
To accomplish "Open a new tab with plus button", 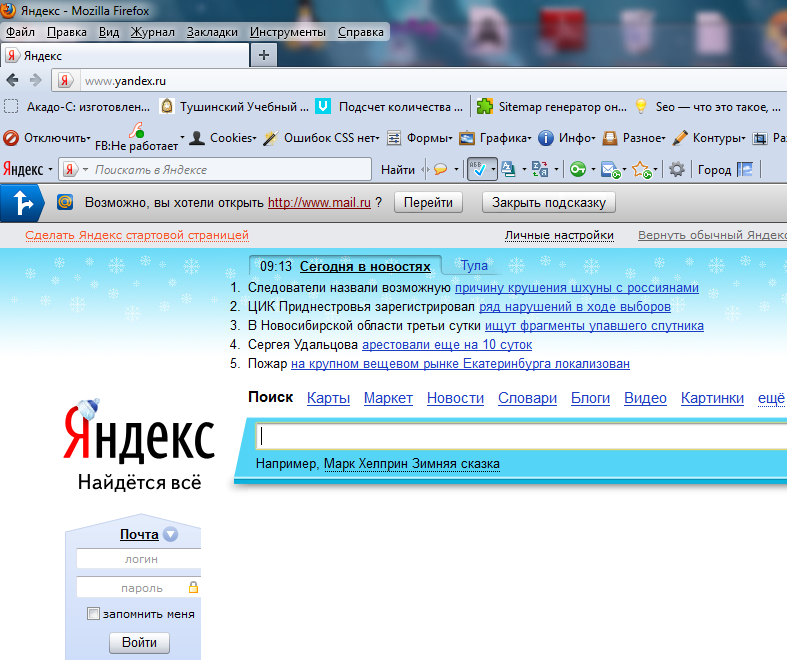I will [264, 55].
